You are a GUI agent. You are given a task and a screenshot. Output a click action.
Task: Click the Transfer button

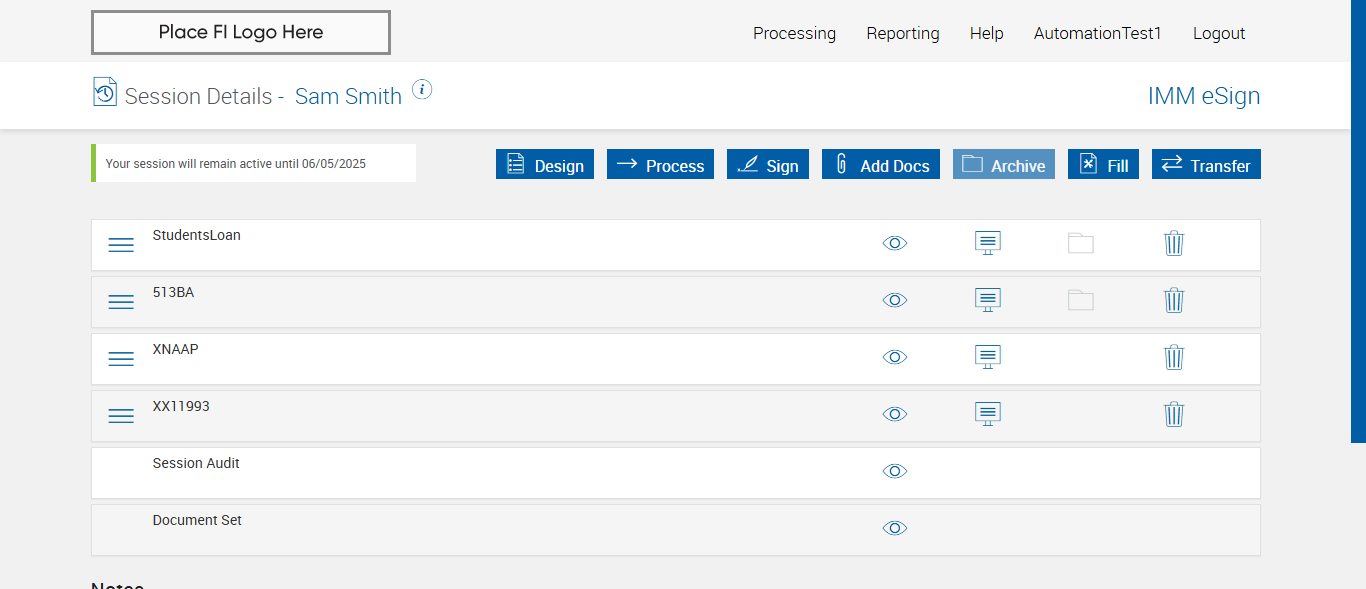coord(1206,165)
